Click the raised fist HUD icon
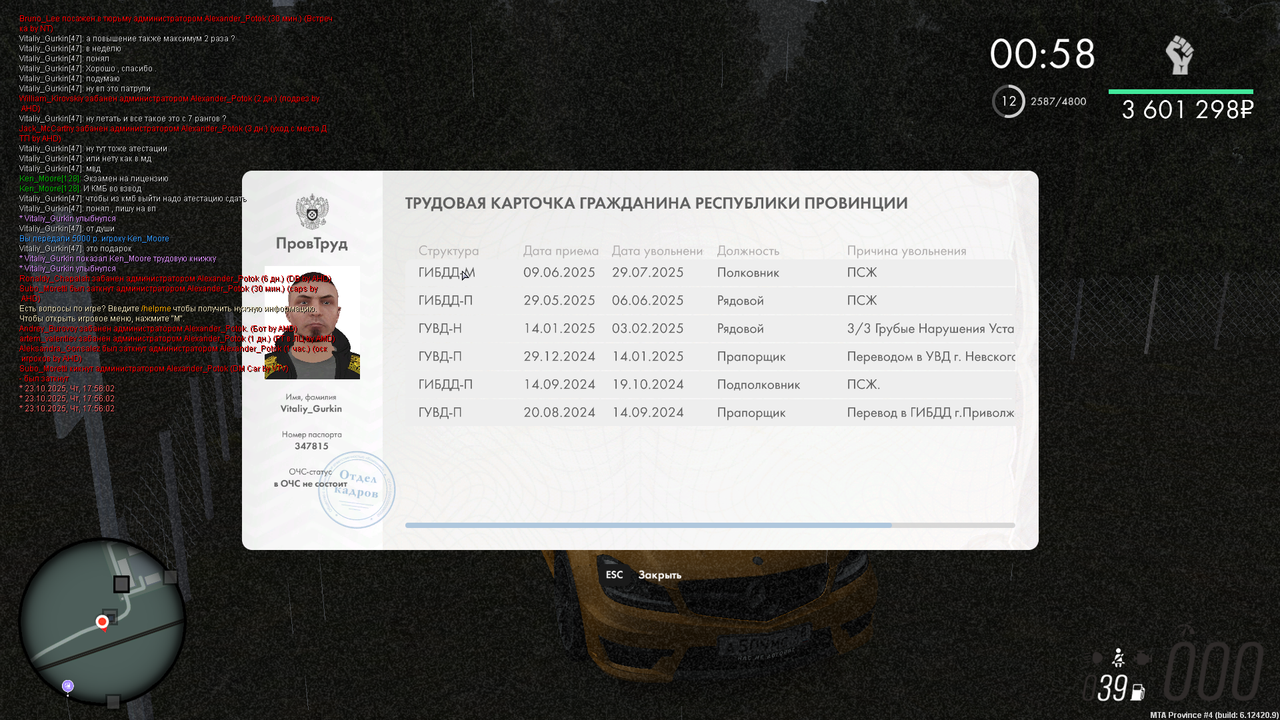This screenshot has height=720, width=1280. coord(1178,56)
